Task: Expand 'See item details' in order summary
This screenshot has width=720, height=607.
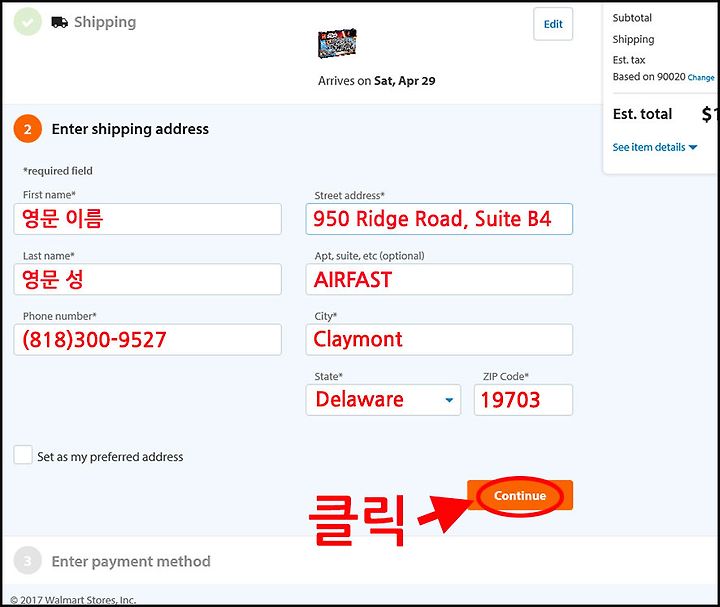Action: (655, 147)
